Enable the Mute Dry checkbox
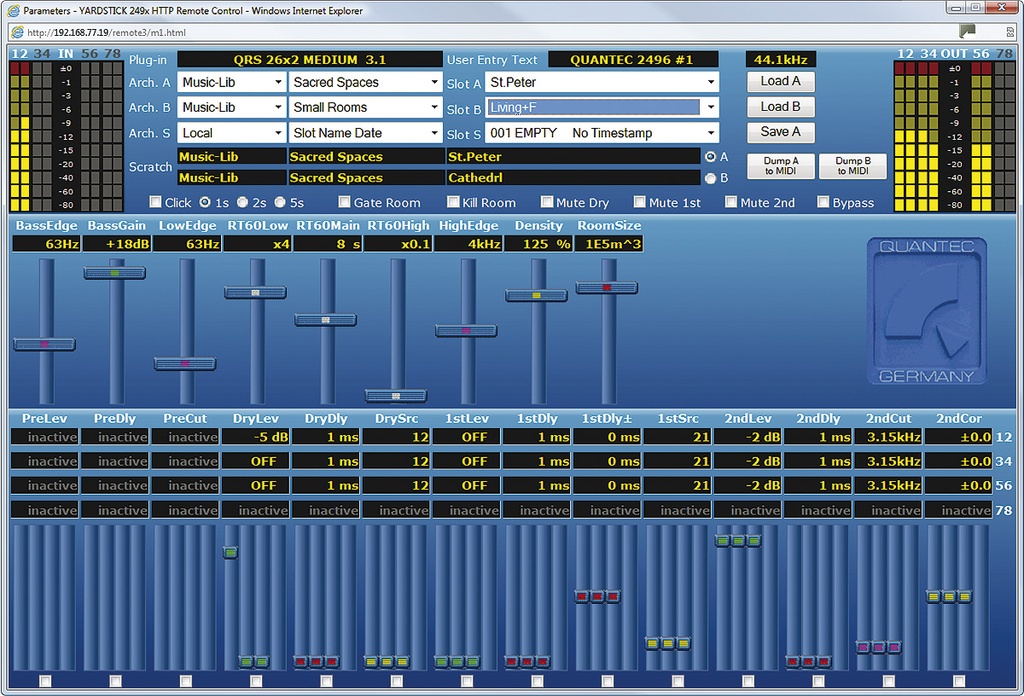 click(547, 202)
